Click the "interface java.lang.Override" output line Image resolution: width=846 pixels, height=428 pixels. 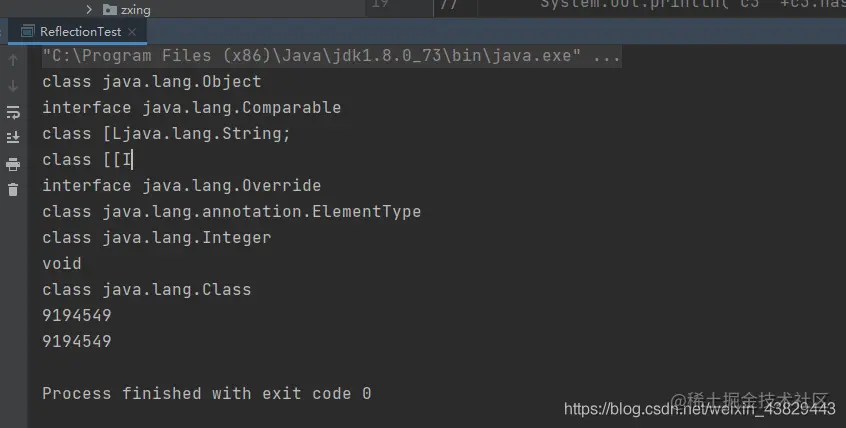pyautogui.click(x=182, y=186)
